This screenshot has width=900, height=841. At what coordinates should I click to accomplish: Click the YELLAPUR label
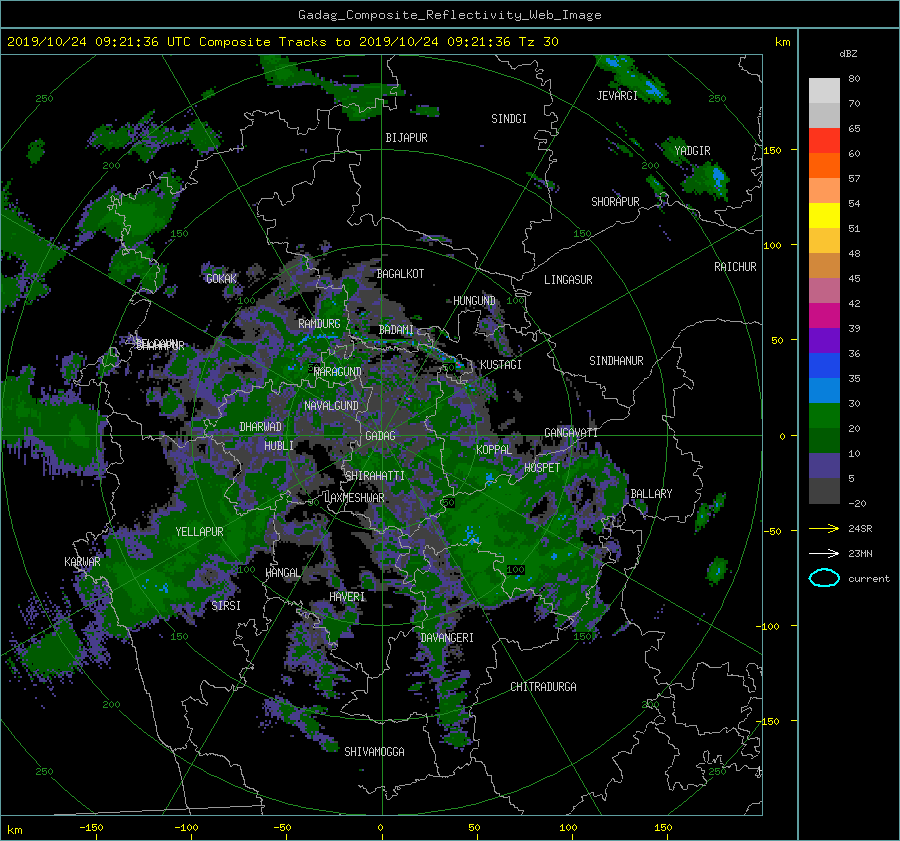click(x=200, y=532)
